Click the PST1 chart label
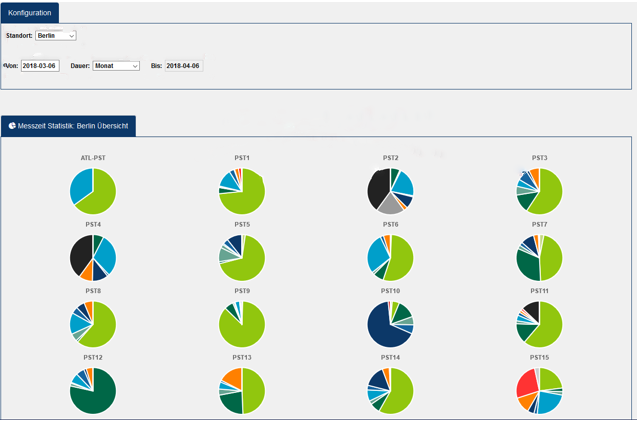Screen dimensions: 641x426 (242, 158)
